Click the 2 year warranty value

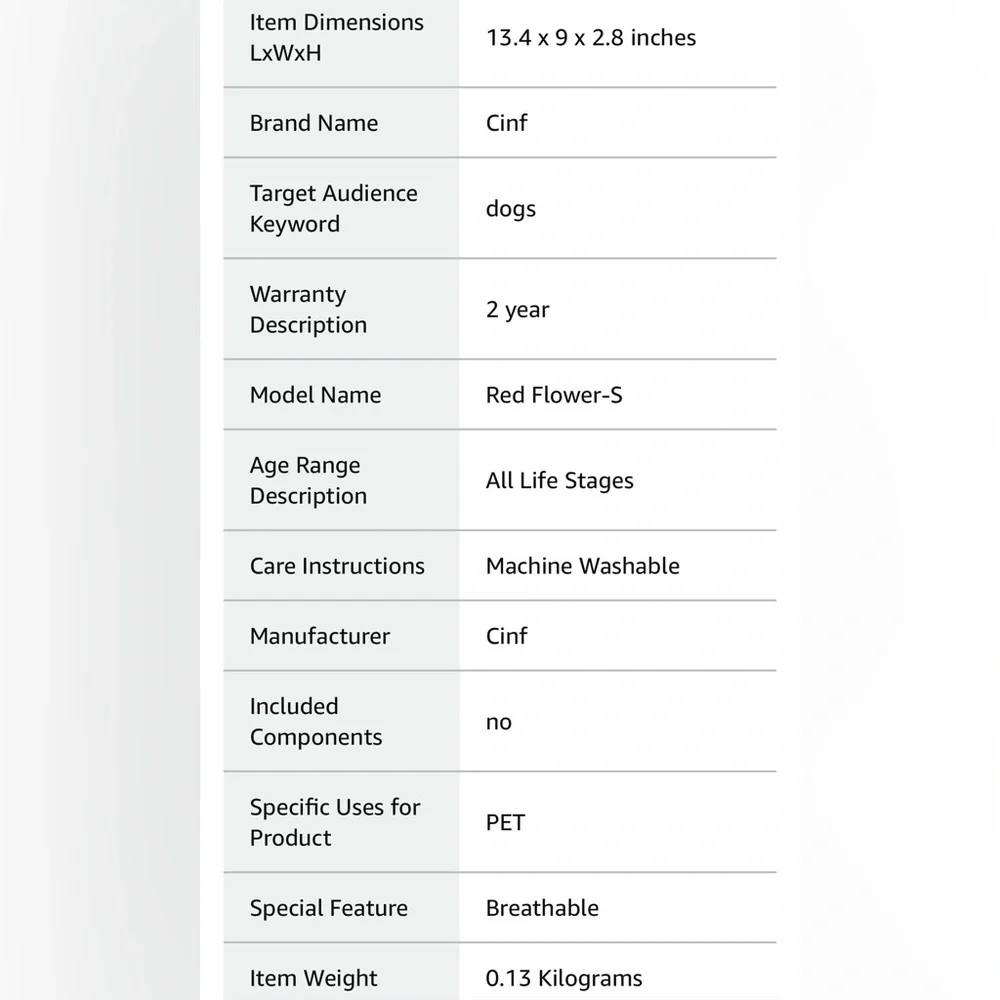pyautogui.click(x=517, y=310)
